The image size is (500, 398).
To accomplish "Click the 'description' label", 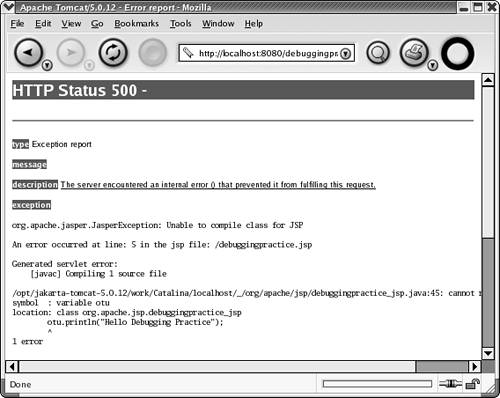I will point(35,184).
